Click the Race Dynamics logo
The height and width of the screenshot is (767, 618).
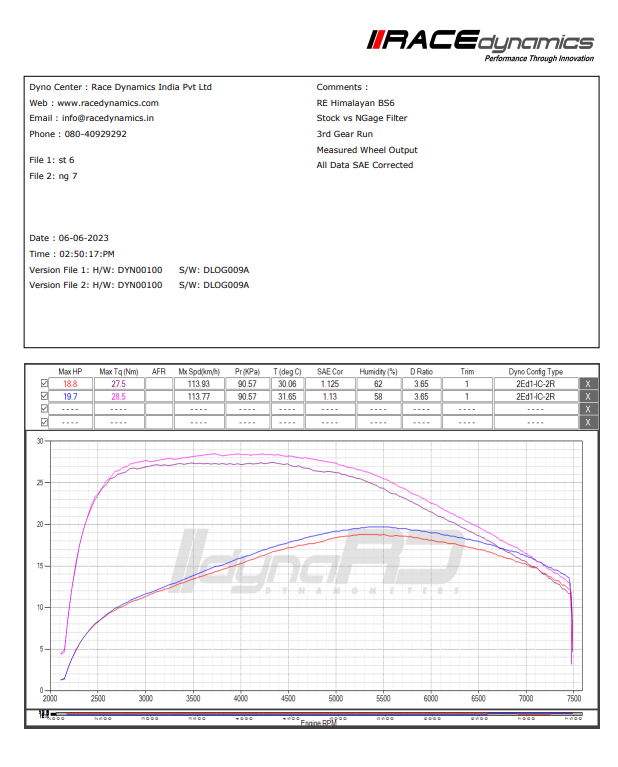pyautogui.click(x=480, y=44)
